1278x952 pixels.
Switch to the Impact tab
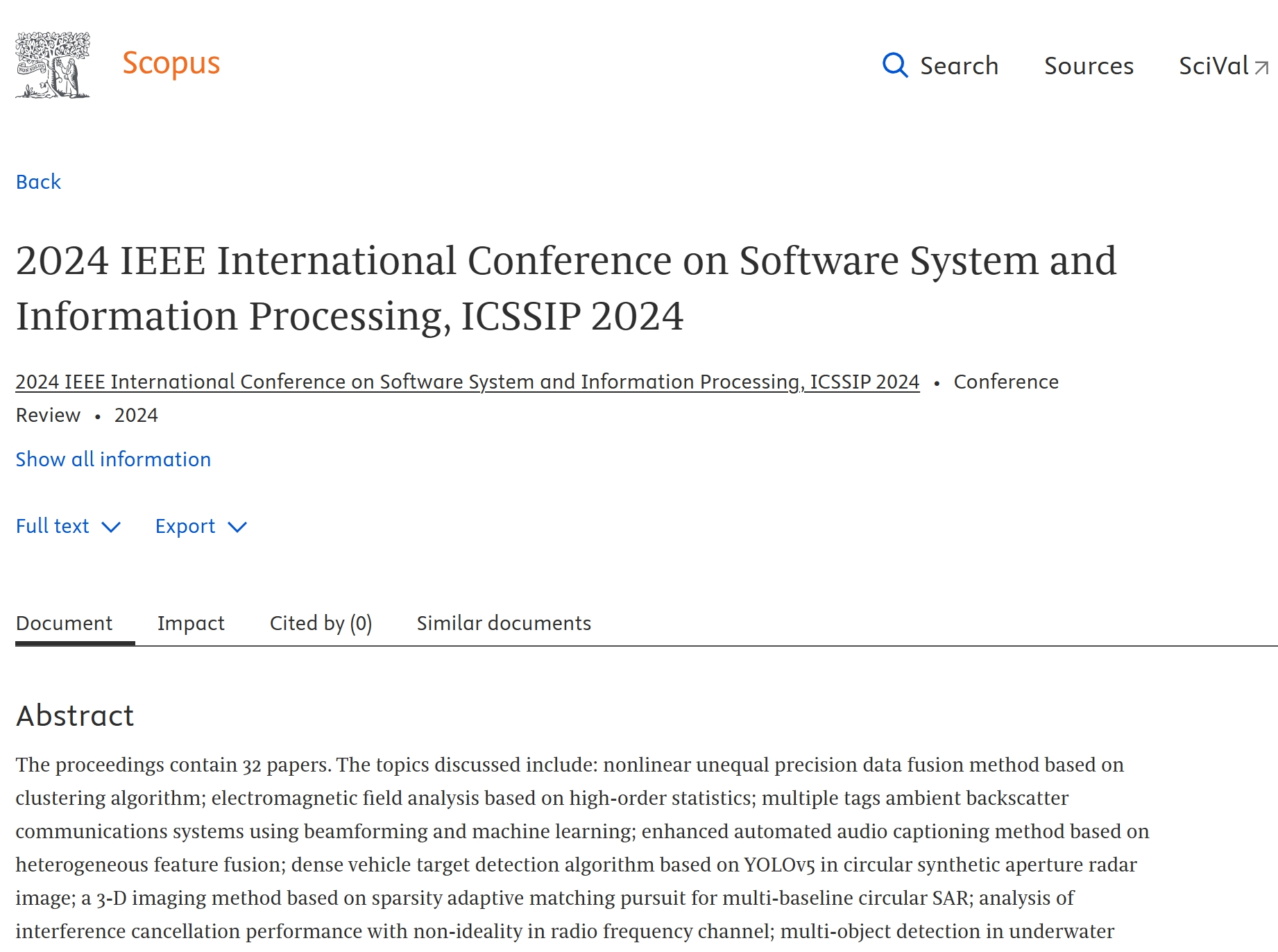coord(191,623)
